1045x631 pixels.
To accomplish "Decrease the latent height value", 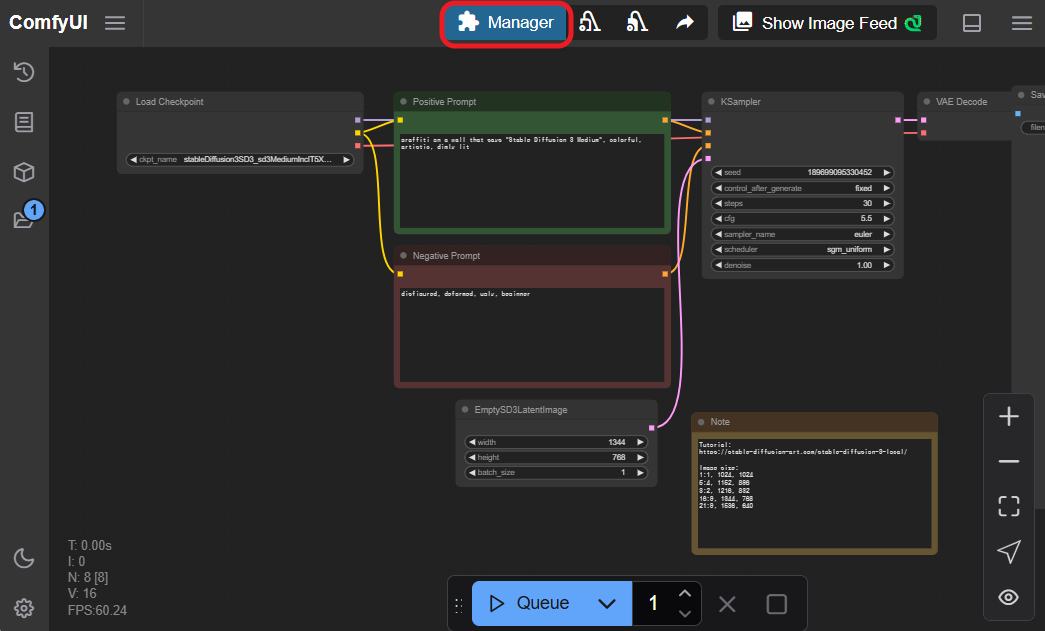I will pos(471,457).
